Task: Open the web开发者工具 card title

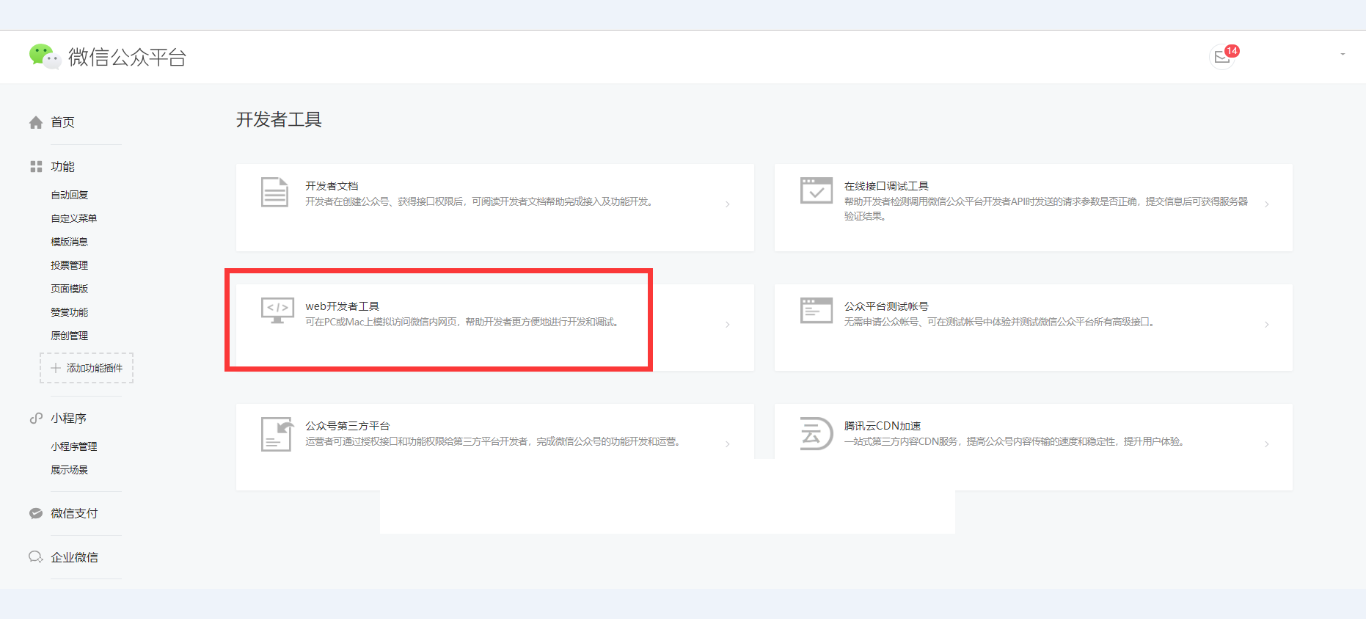Action: [x=343, y=306]
